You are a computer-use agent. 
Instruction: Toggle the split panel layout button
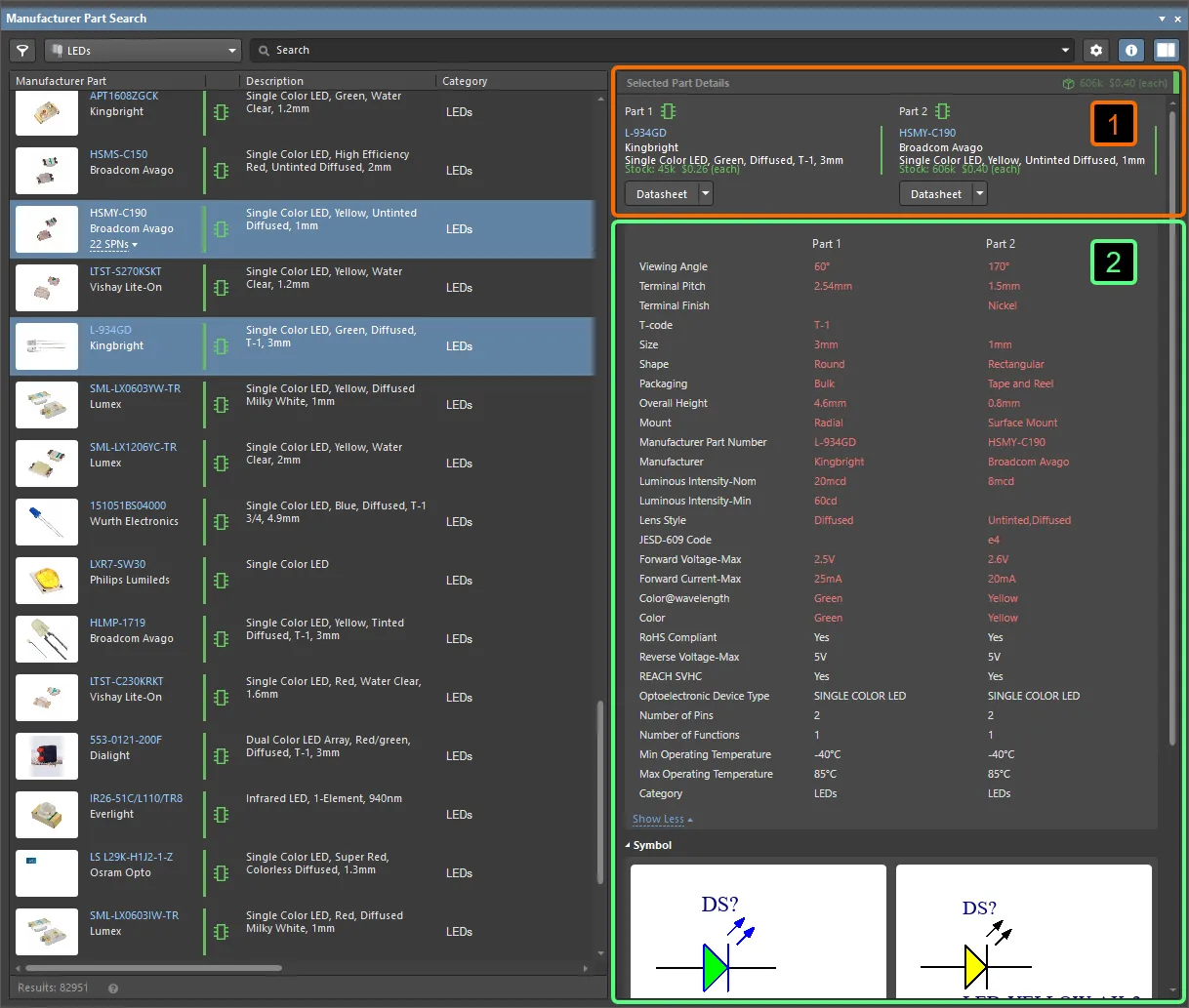click(x=1166, y=51)
